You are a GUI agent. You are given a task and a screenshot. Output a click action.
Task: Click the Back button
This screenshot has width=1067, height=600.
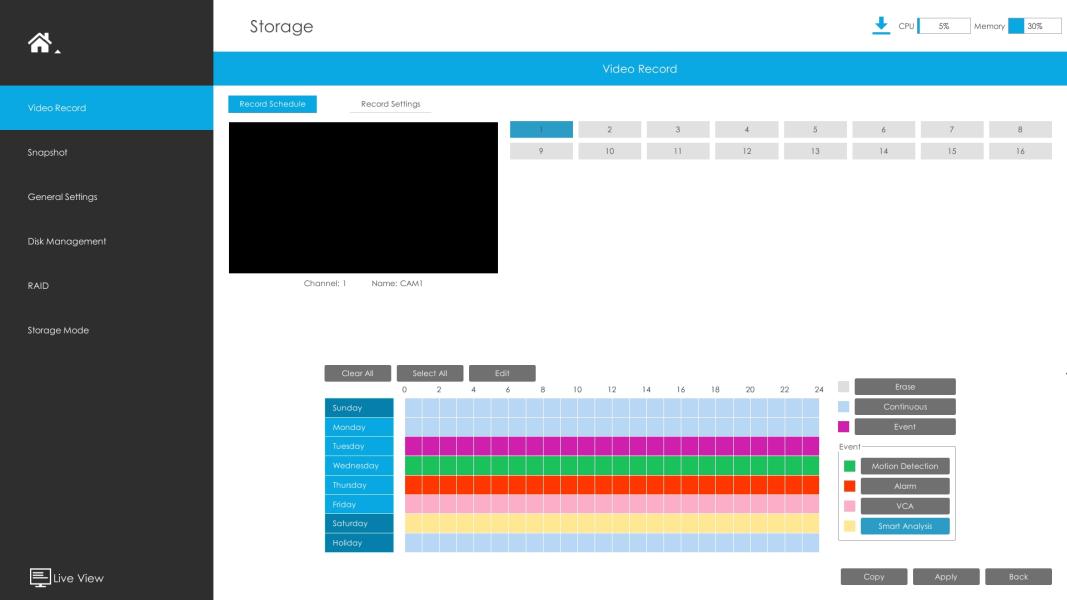pyautogui.click(x=1019, y=577)
